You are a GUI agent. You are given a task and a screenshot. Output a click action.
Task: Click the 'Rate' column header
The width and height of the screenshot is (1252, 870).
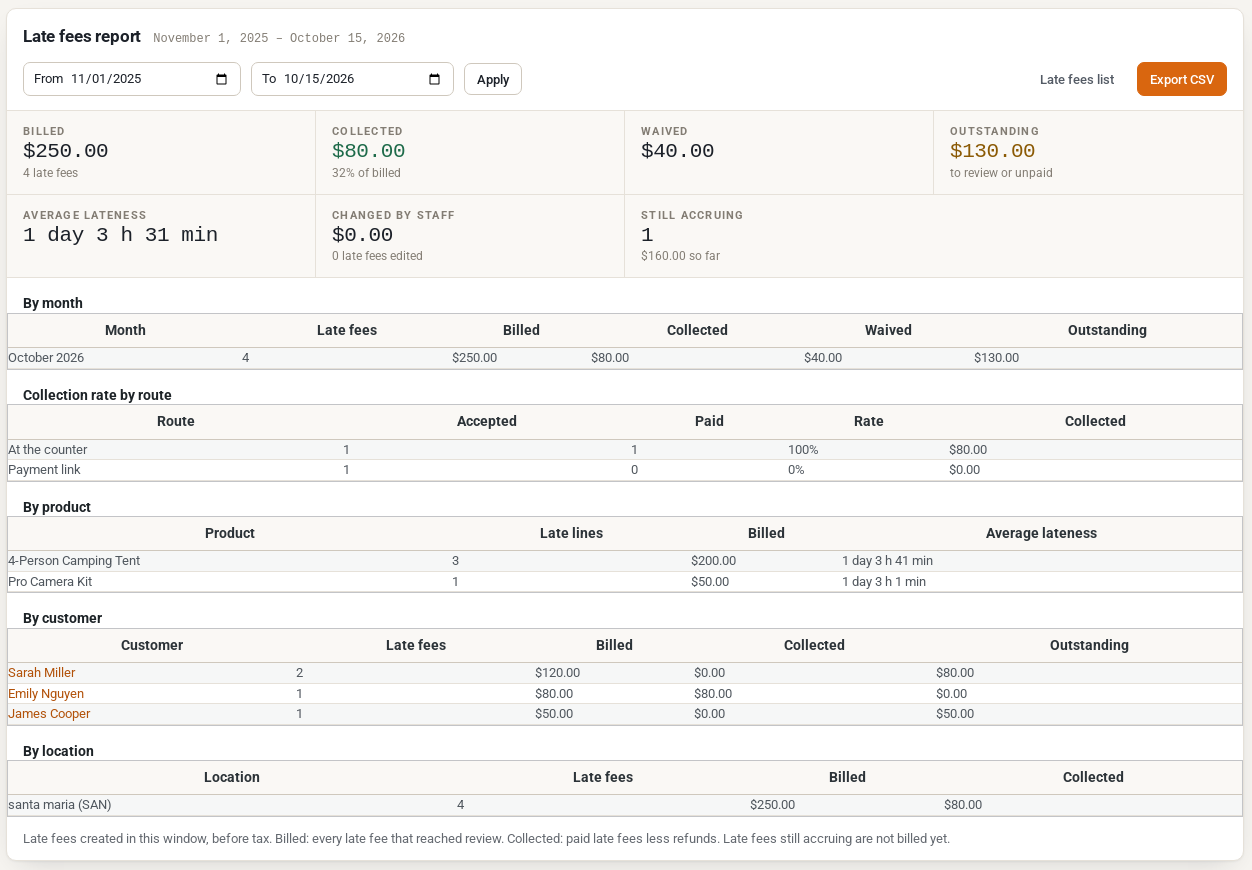tap(869, 421)
